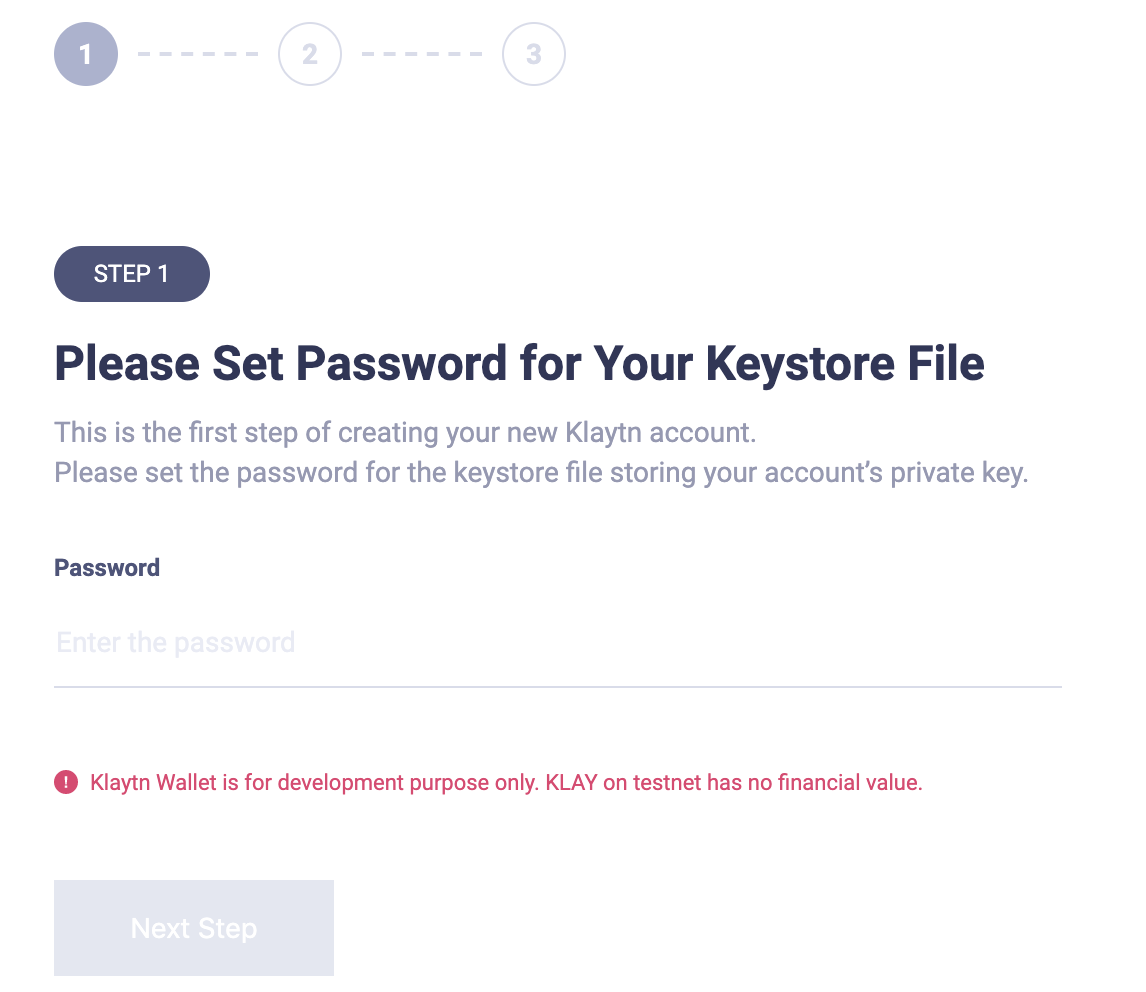Click the STEP 1 pill badge
1146x992 pixels.
[x=131, y=274]
